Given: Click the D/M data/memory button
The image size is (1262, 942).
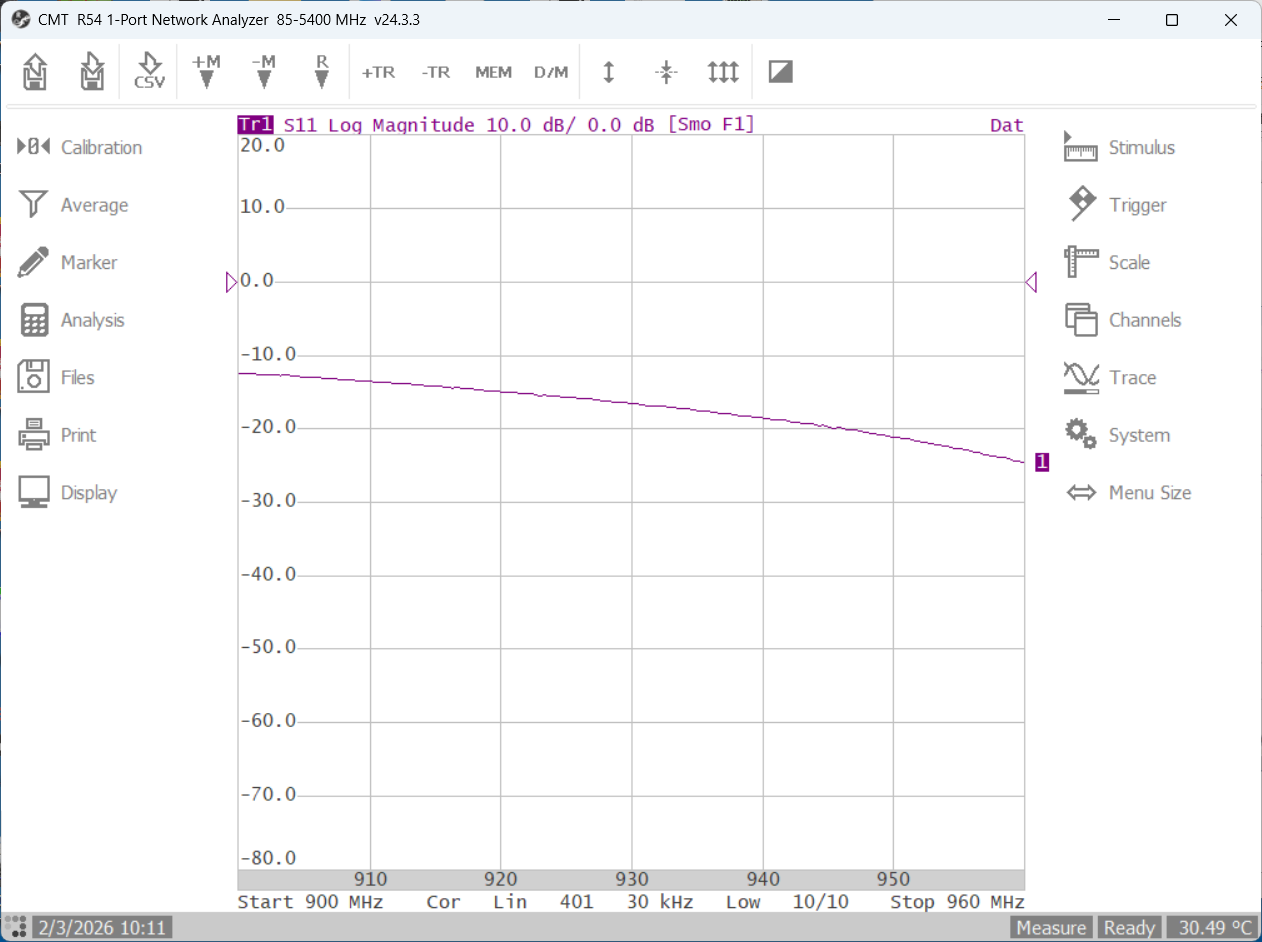Looking at the screenshot, I should (551, 72).
